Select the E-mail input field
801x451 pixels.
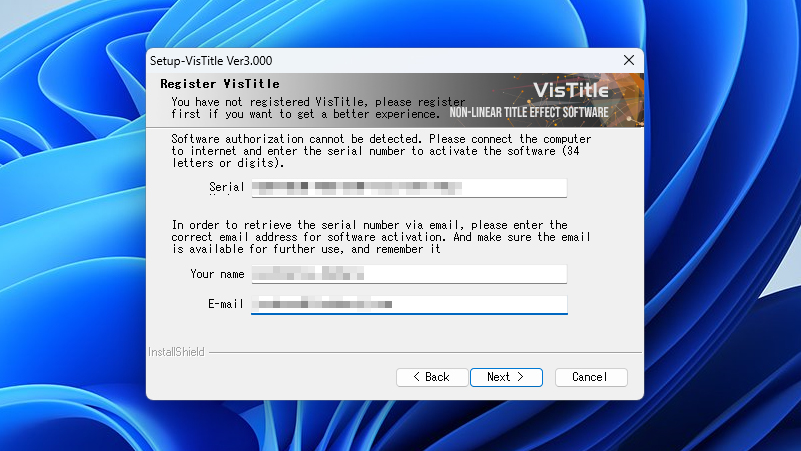pos(409,304)
